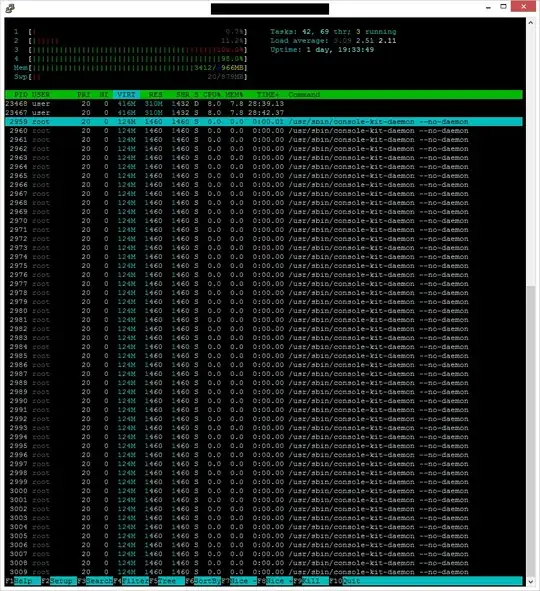Sort by PID column header
The image size is (540, 591).
pos(21,95)
